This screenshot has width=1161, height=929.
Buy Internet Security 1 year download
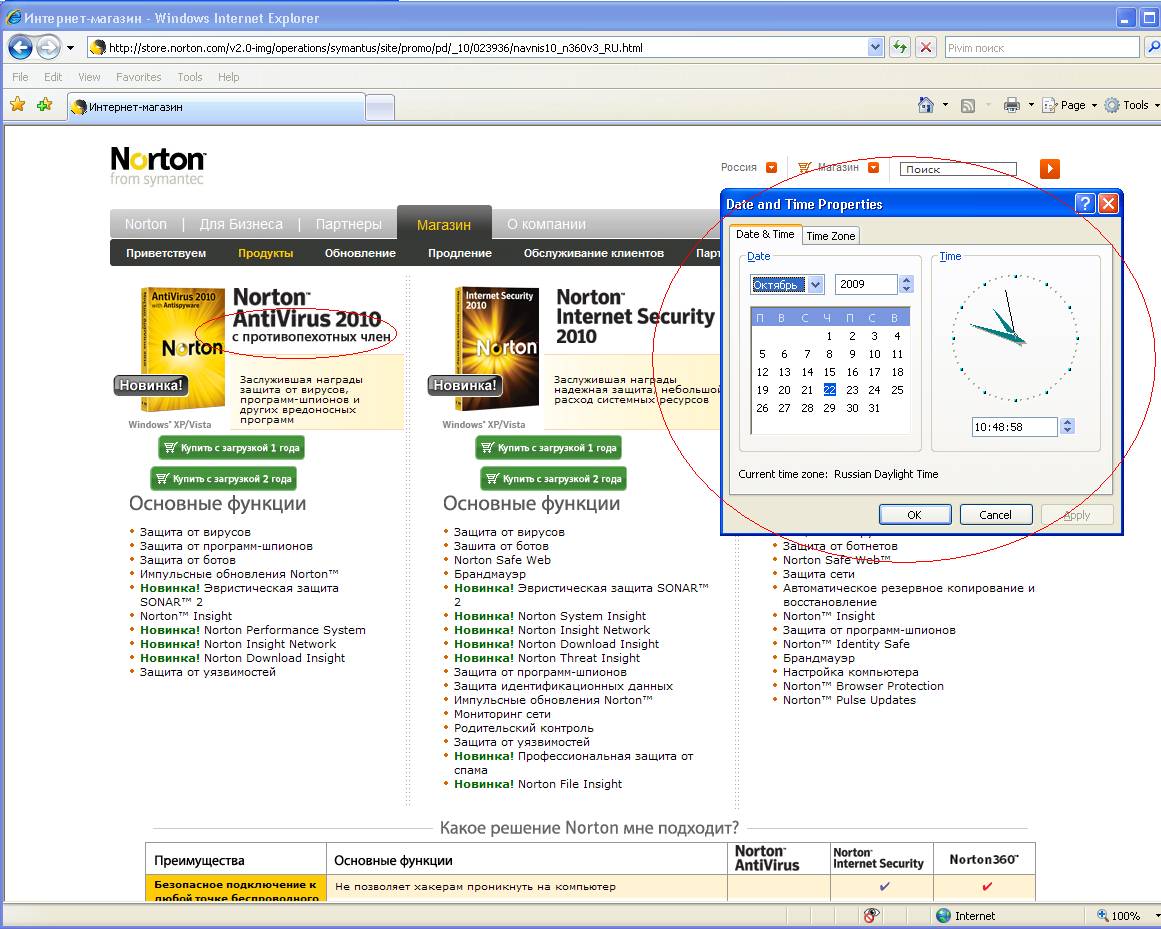click(x=548, y=448)
